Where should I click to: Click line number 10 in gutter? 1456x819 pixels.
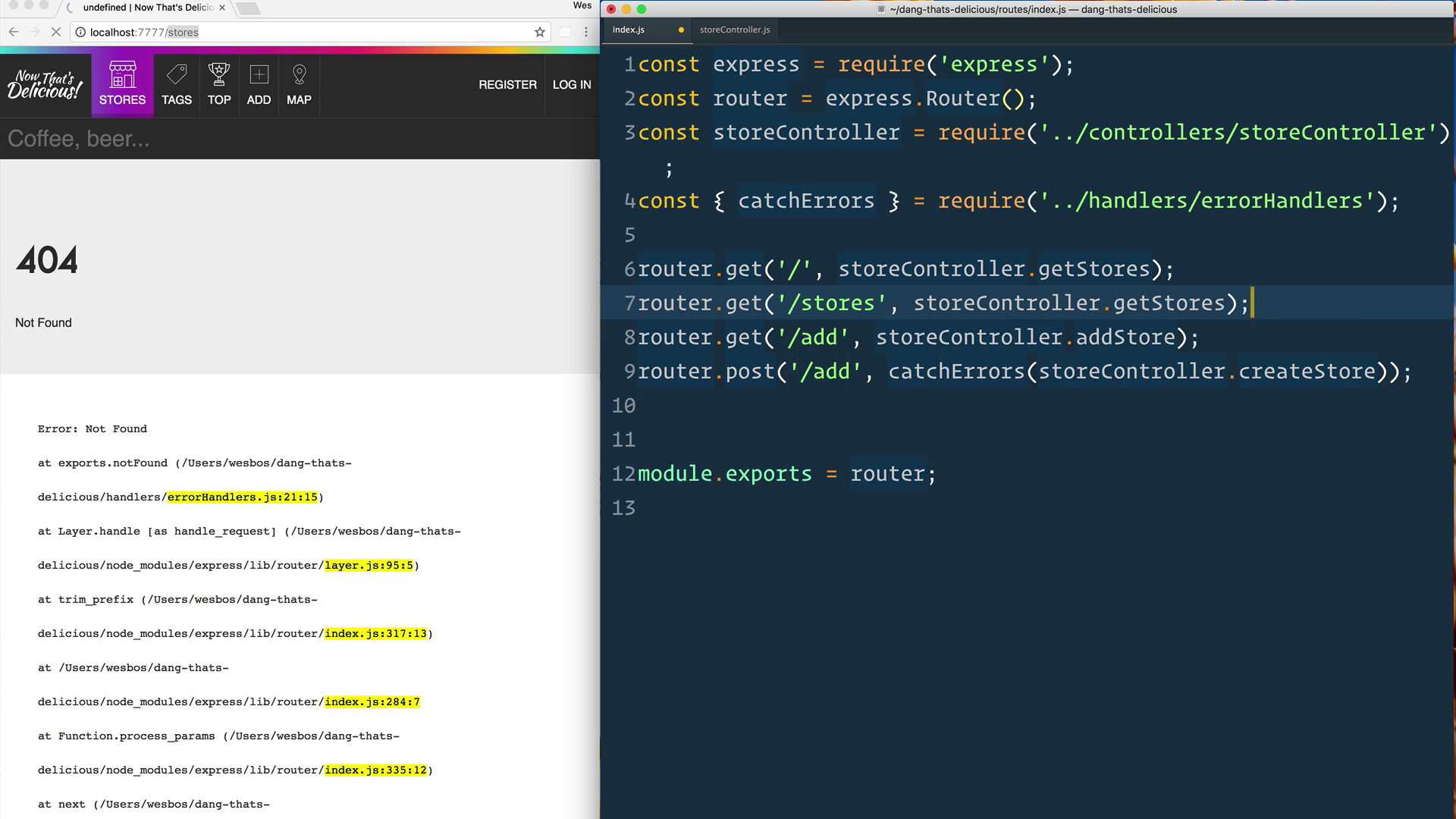(623, 406)
